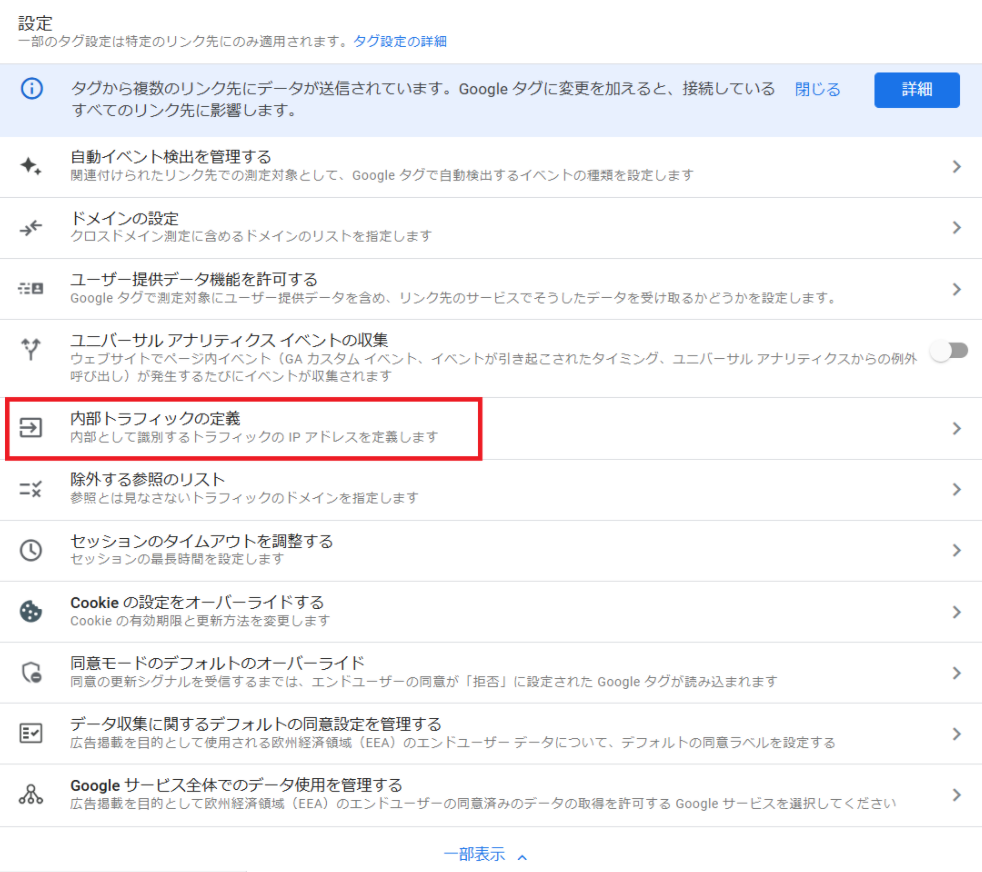Select the ドメインの設定 title
982x872 pixels.
[125, 218]
